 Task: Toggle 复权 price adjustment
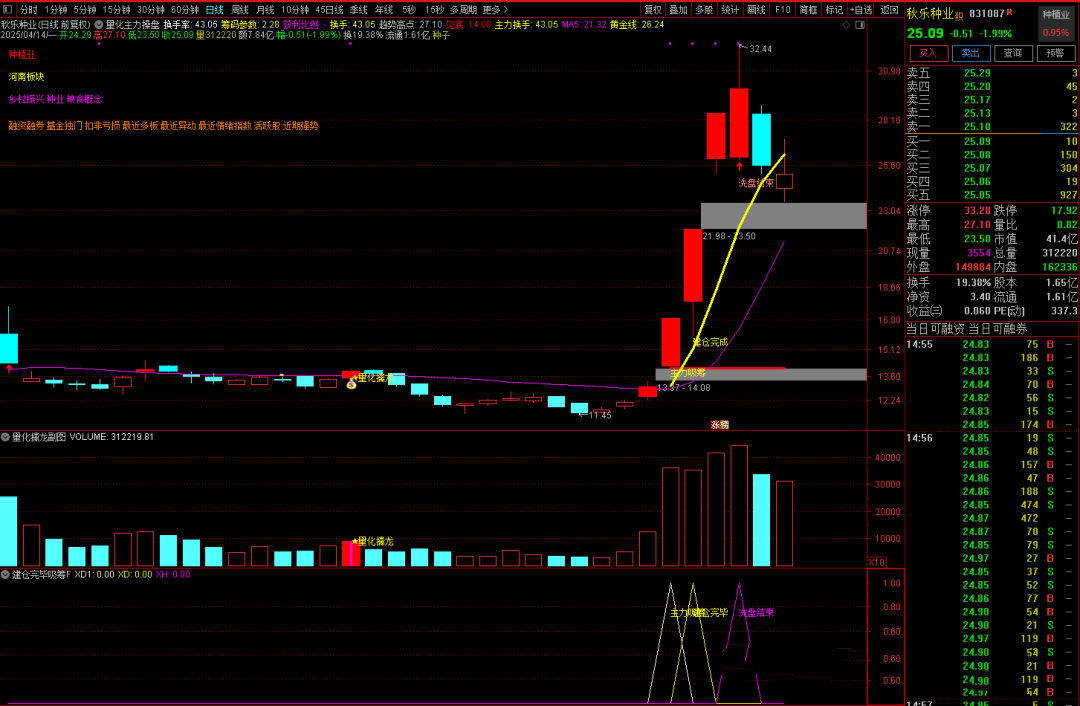(x=652, y=9)
